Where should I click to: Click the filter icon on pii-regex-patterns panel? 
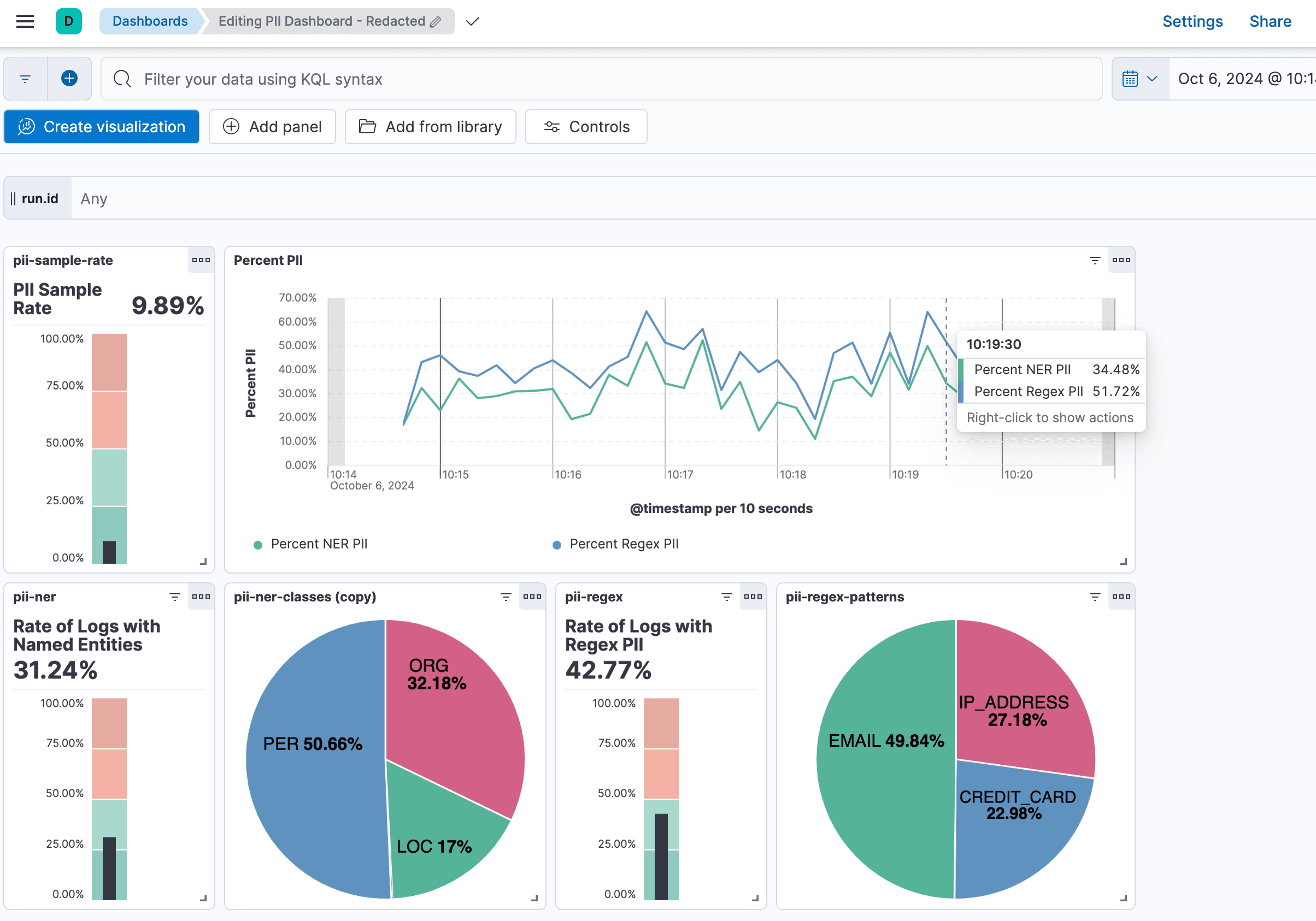(x=1095, y=597)
